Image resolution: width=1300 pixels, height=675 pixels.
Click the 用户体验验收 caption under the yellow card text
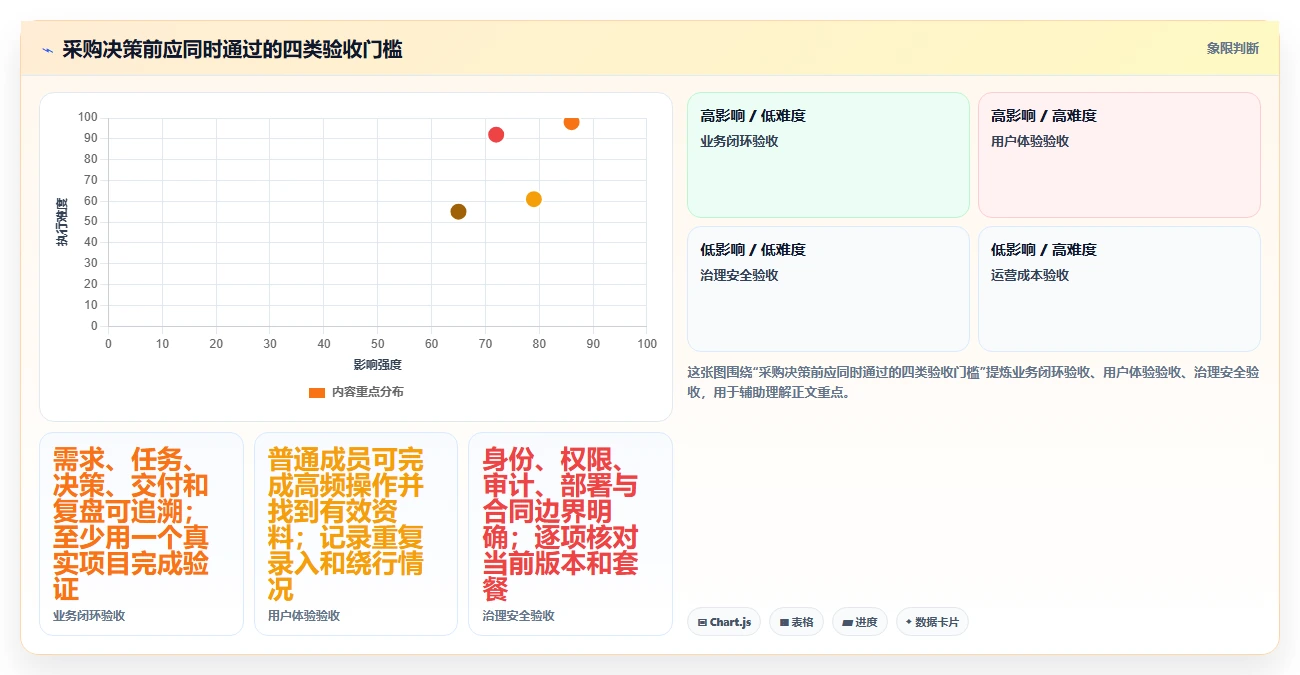point(304,616)
